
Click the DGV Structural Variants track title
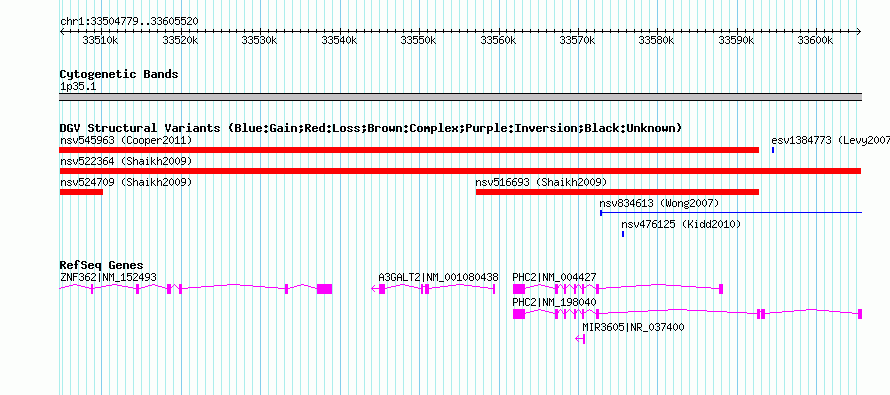371,128
